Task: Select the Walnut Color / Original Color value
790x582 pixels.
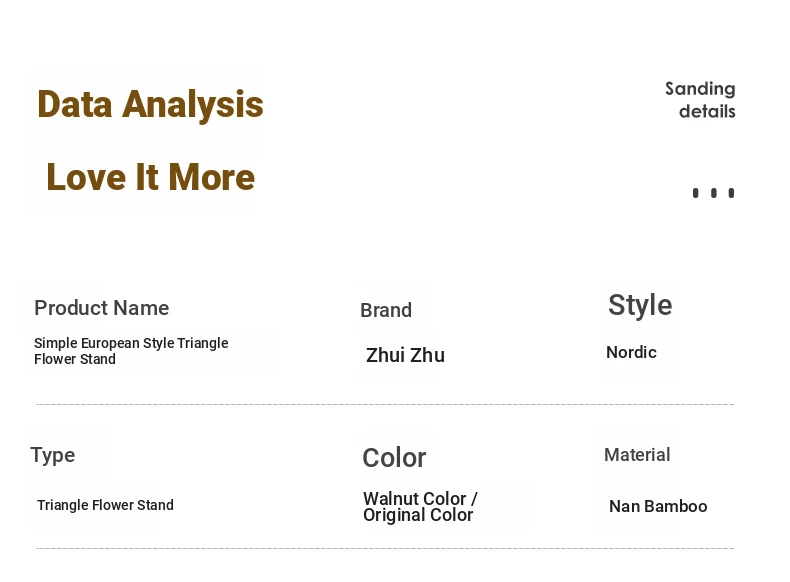Action: pos(420,507)
